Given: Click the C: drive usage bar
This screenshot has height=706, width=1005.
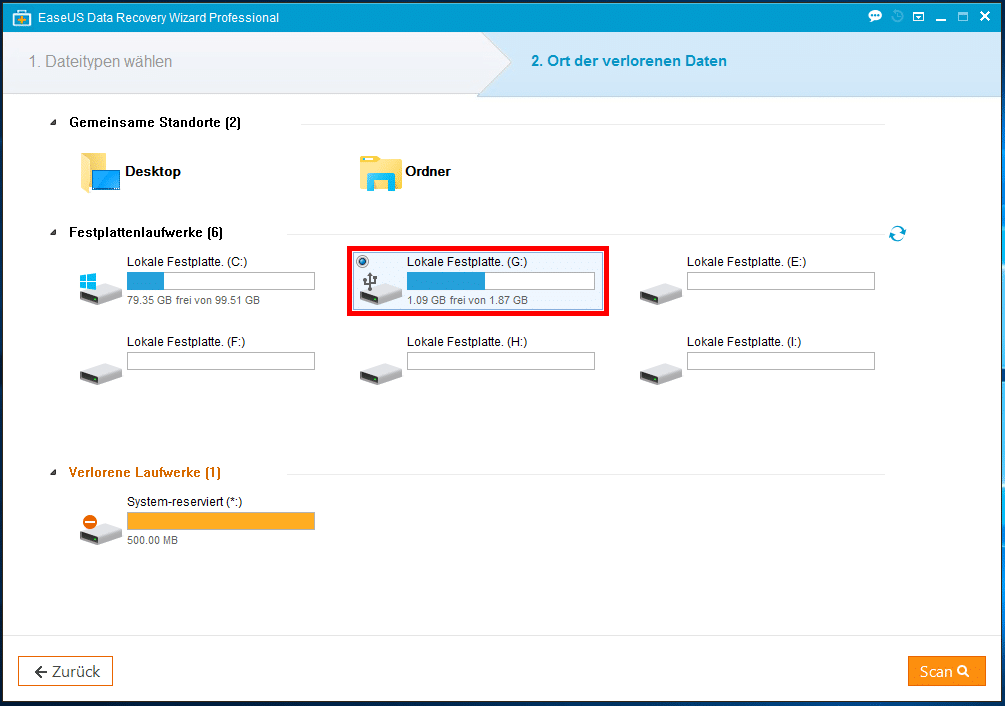Looking at the screenshot, I should point(220,281).
